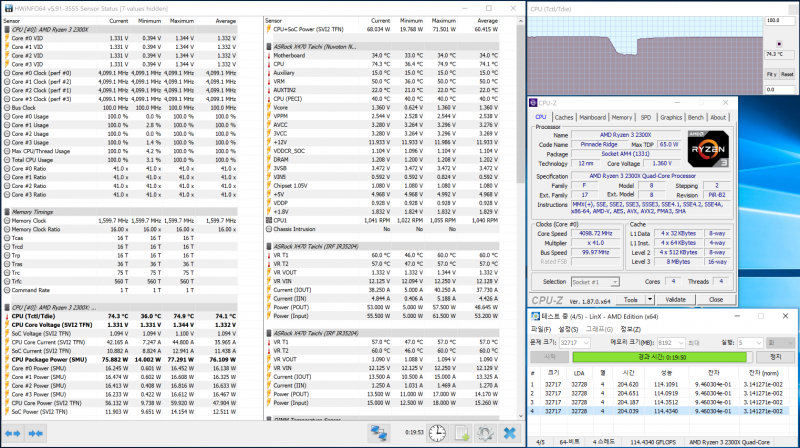Screen dimensions: 800x448
Task: Open the Memory tab in CPU-Z
Action: click(x=621, y=117)
